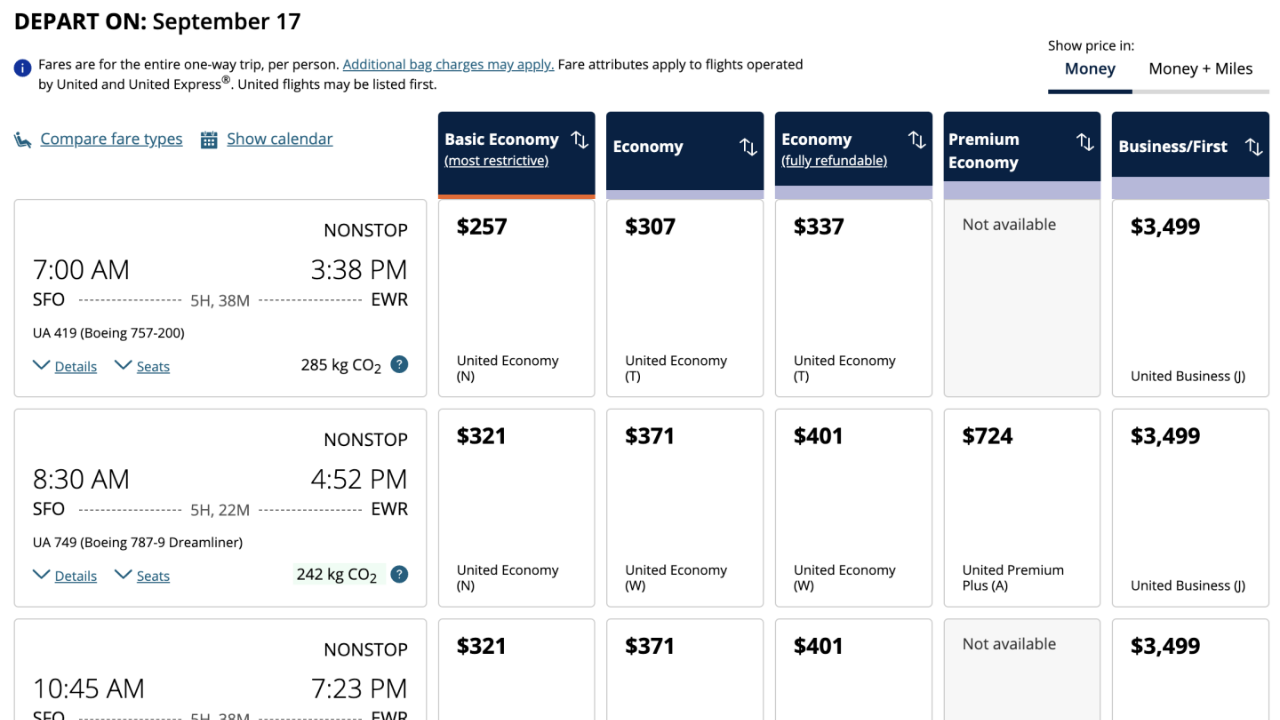Click the blue info icon beside the fare notice
The image size is (1280, 720).
[22, 67]
